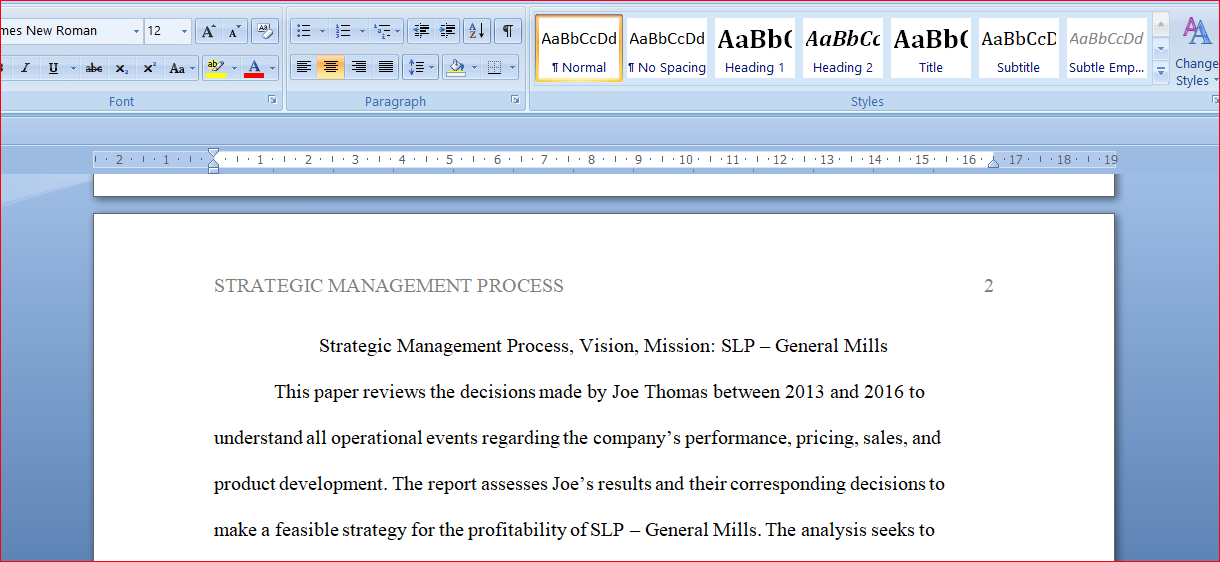Open Font dialog launcher
This screenshot has height=562, width=1220.
click(272, 100)
